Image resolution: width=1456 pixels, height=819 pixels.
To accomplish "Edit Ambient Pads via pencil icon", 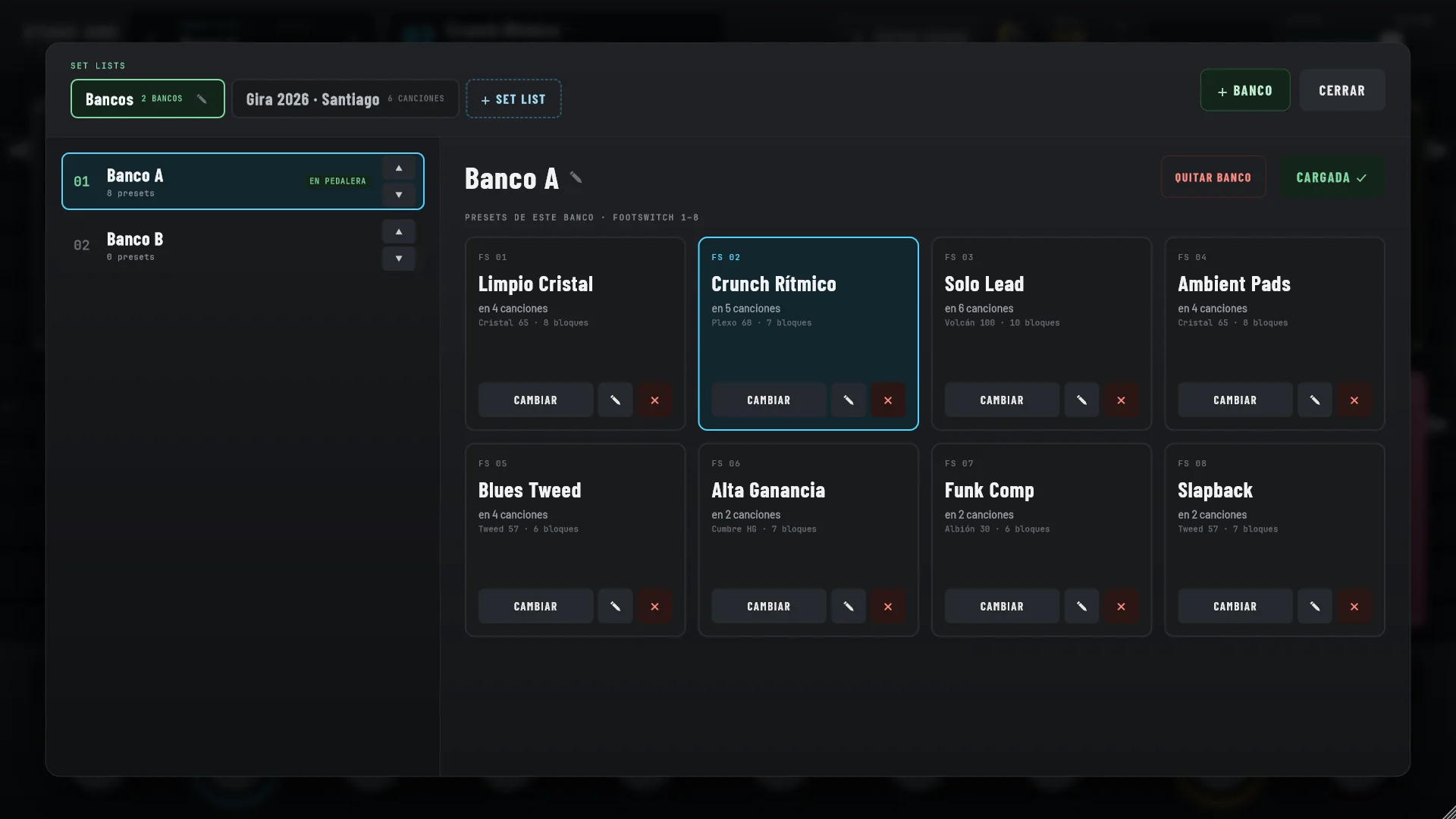I will 1315,400.
